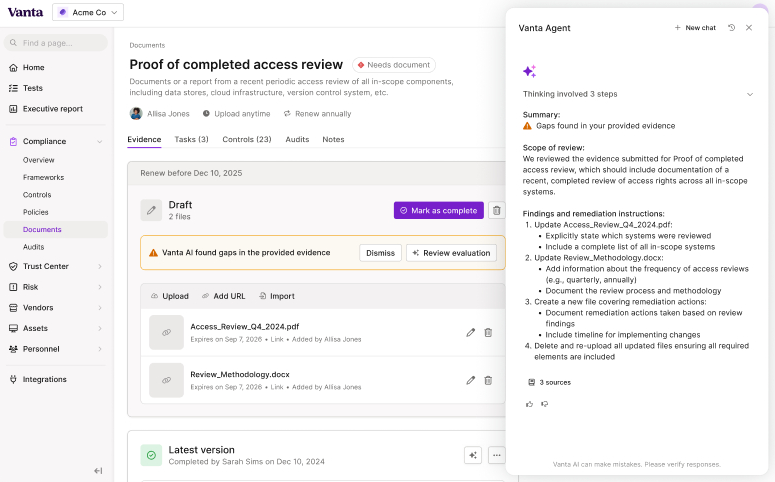Expand Thinking involved 3 steps chevron
This screenshot has height=482, width=775.
750,94
